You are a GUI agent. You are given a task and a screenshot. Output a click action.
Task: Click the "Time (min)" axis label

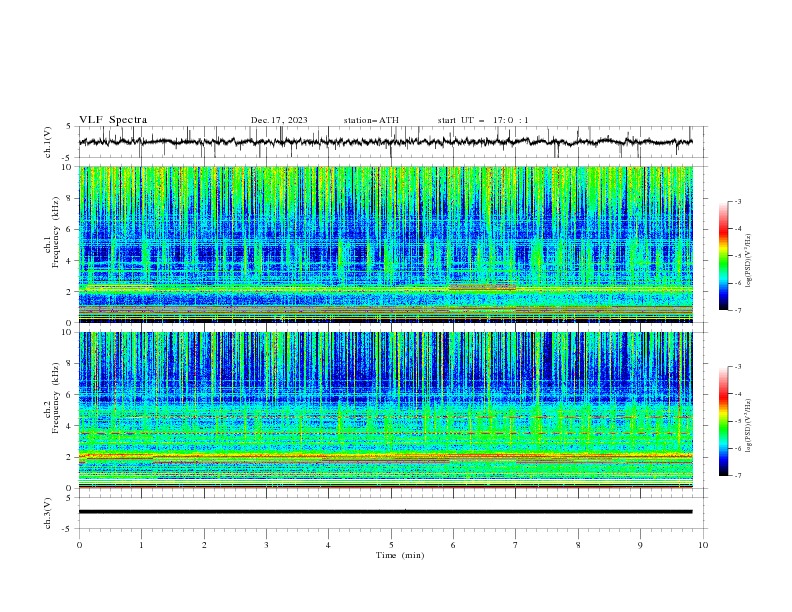400,555
